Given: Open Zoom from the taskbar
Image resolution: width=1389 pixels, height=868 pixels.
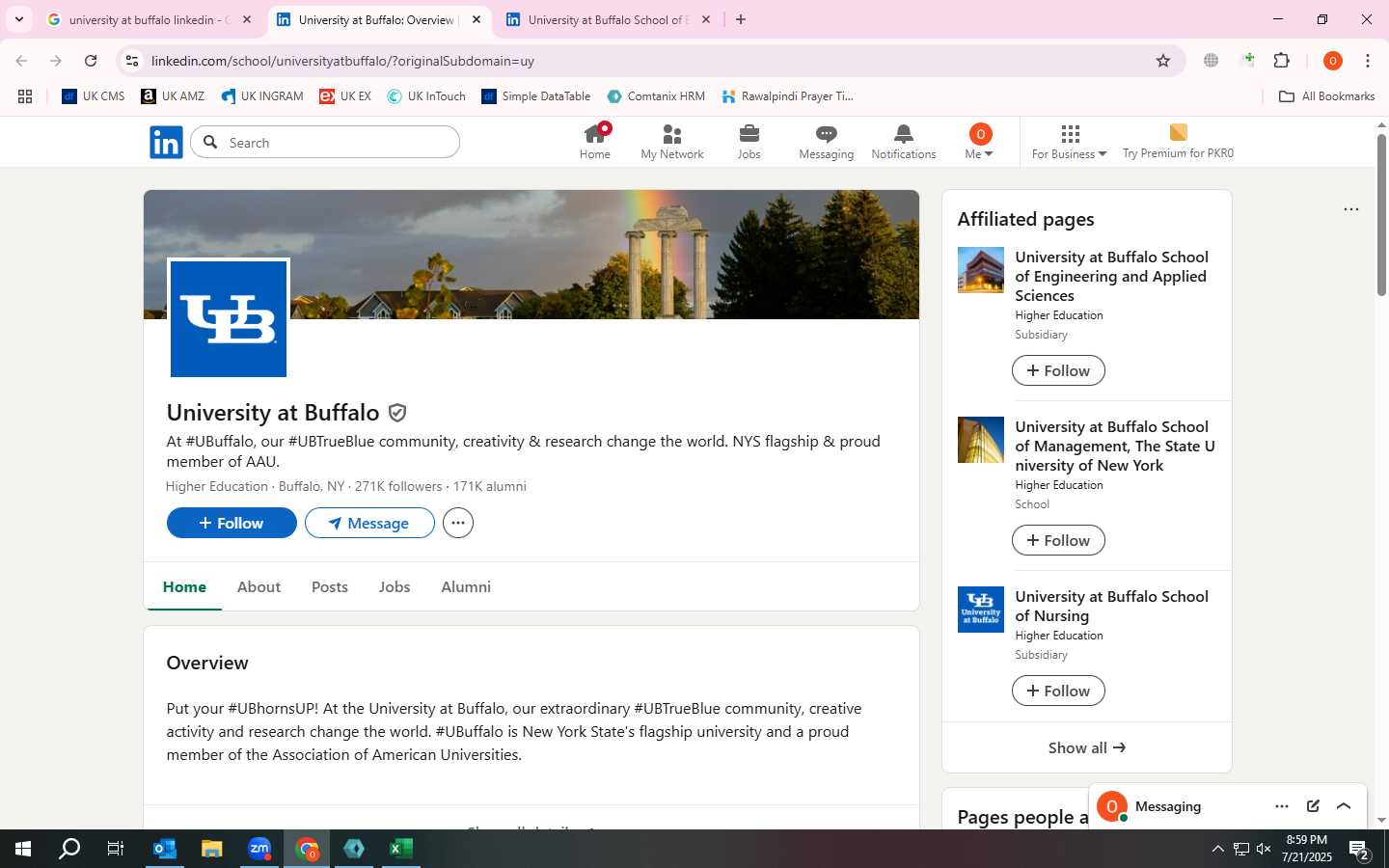Looking at the screenshot, I should click(259, 849).
